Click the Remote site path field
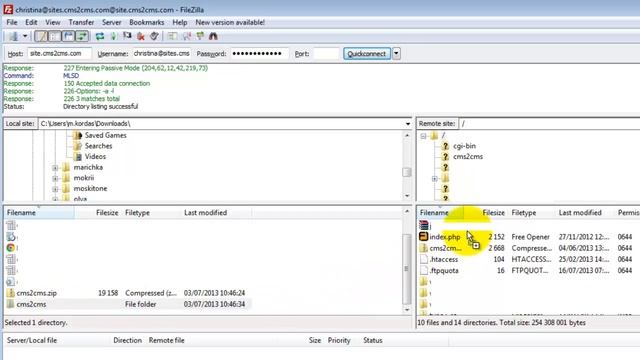 pos(549,124)
